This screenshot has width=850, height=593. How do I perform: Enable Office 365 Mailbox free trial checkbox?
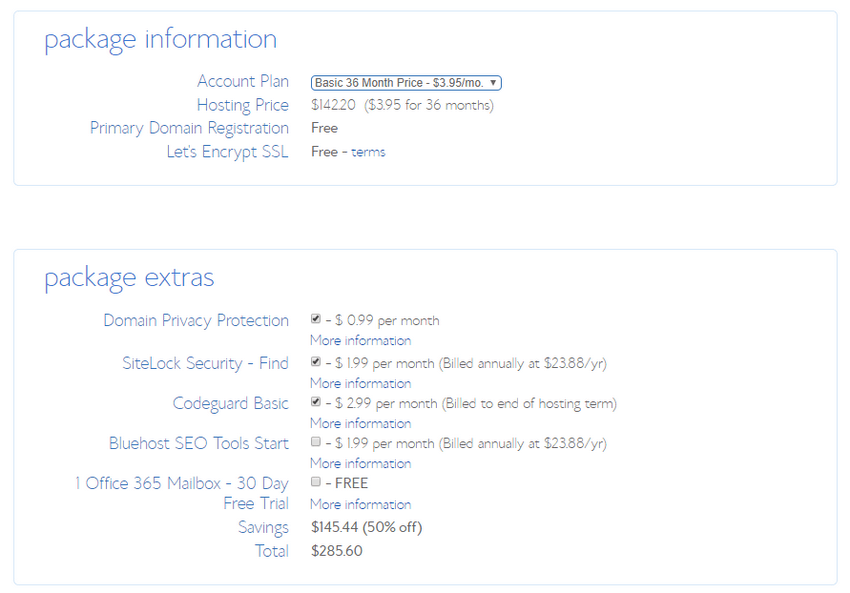[x=315, y=482]
